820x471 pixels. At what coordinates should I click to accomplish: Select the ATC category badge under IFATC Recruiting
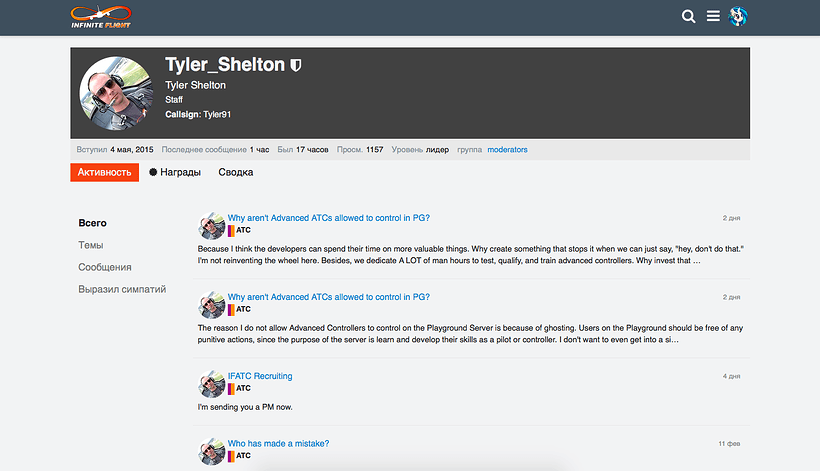pos(240,388)
